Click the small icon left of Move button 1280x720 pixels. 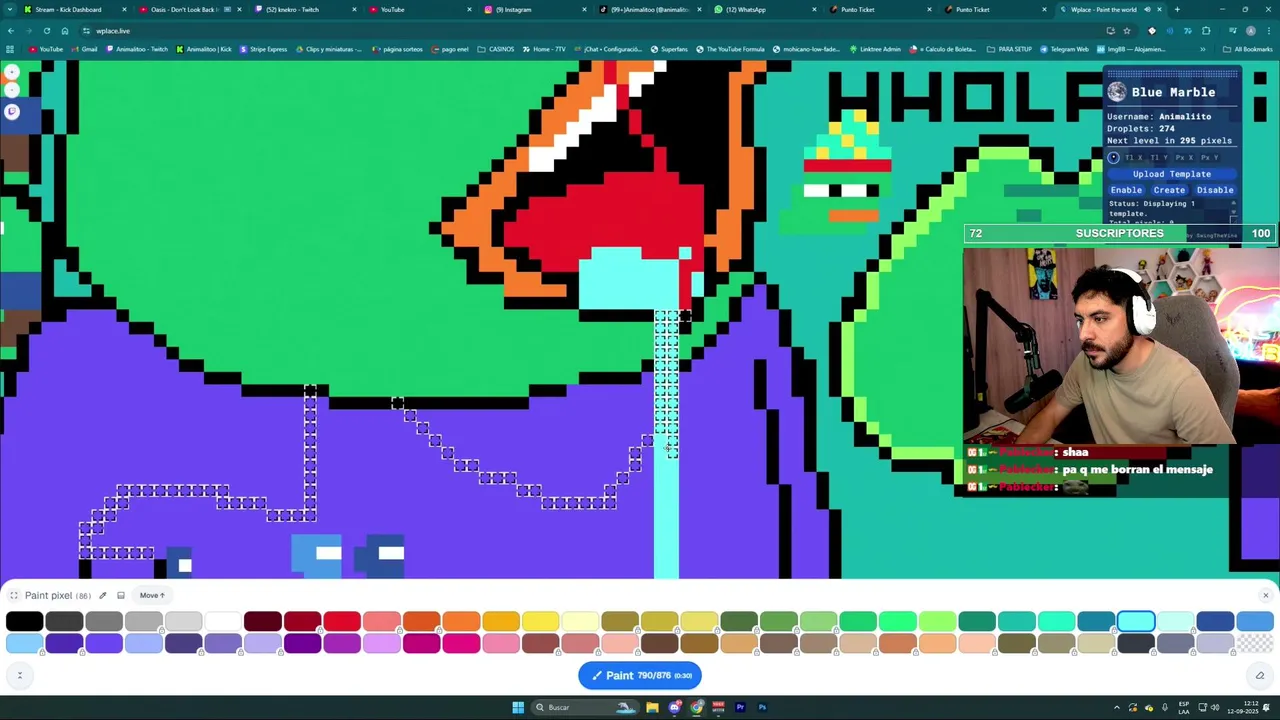(x=121, y=596)
